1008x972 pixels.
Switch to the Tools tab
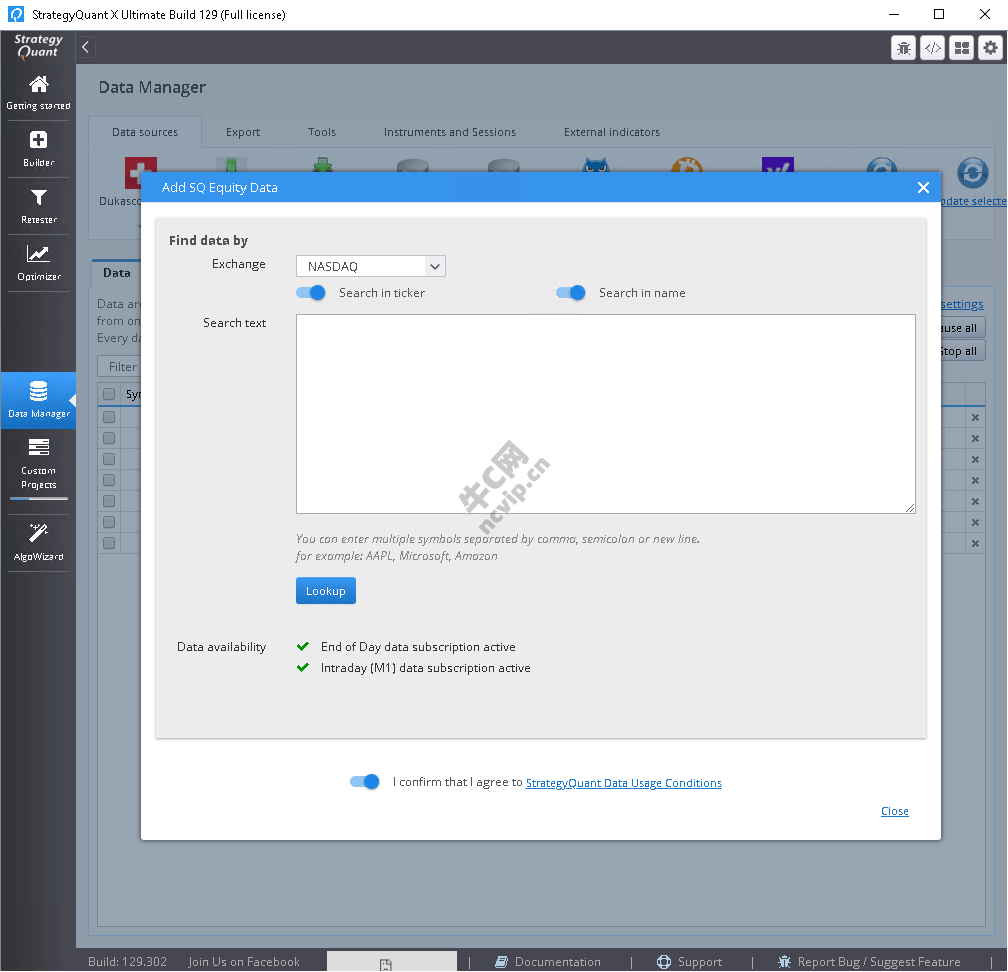321,132
